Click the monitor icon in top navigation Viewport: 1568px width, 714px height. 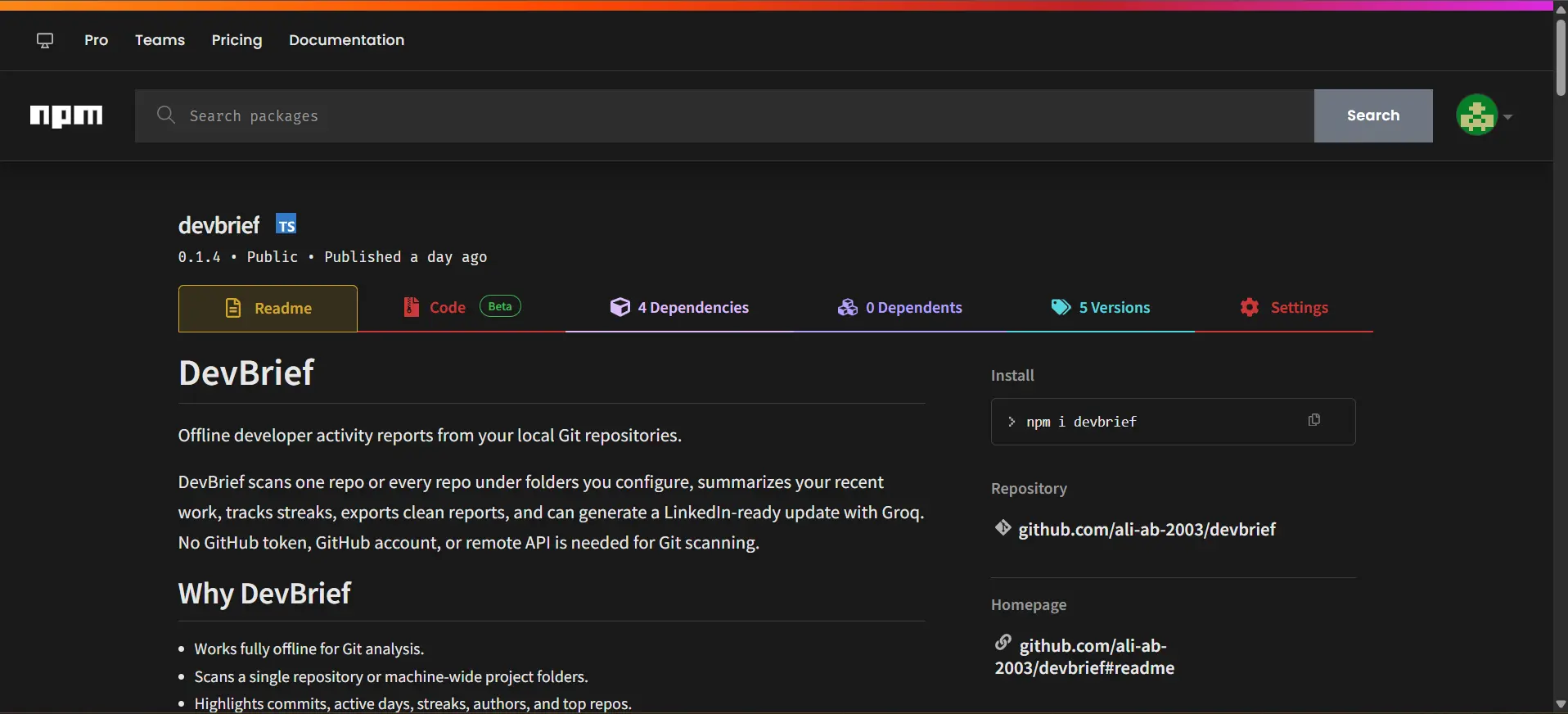pos(45,40)
